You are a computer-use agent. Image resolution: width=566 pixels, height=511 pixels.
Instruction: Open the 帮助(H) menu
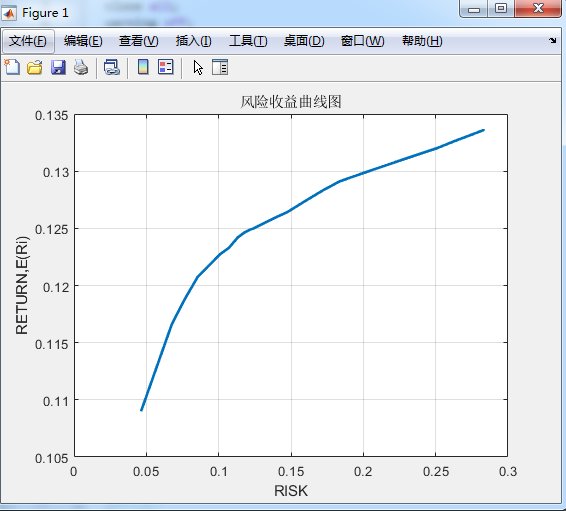click(422, 41)
